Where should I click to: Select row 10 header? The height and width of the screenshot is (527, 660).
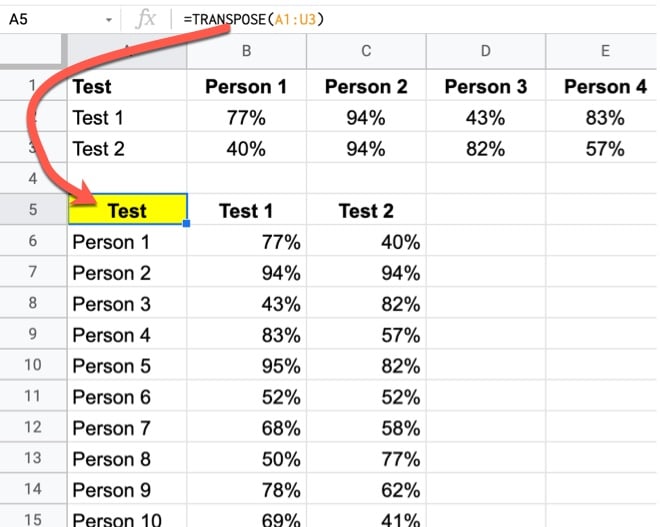point(33,365)
